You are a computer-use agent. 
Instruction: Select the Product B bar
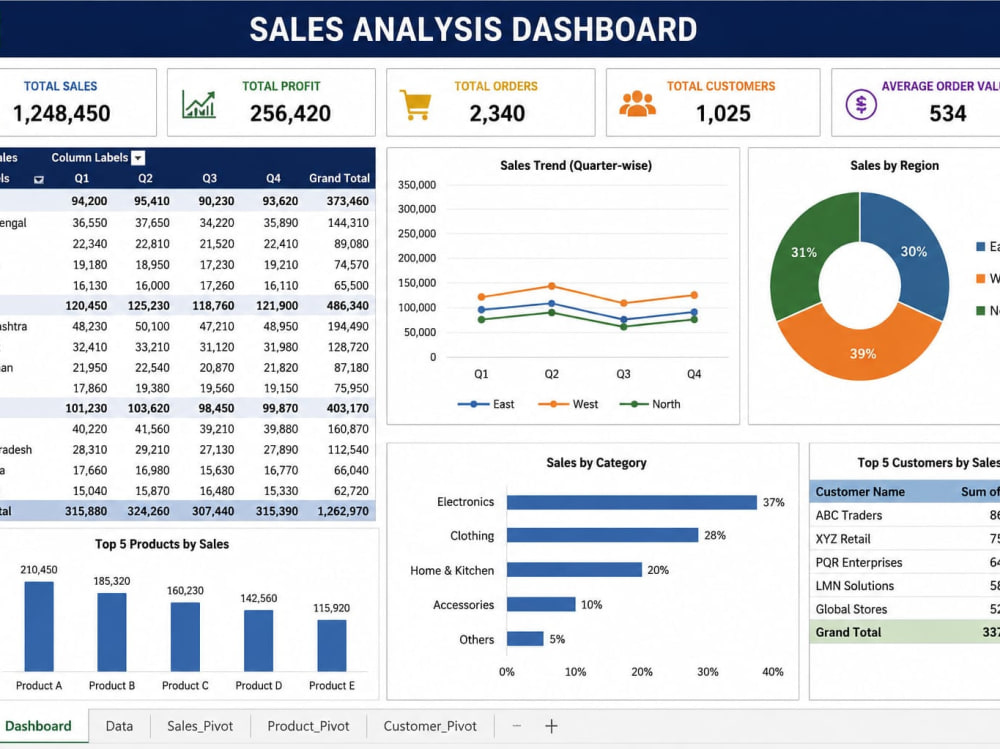tap(112, 632)
